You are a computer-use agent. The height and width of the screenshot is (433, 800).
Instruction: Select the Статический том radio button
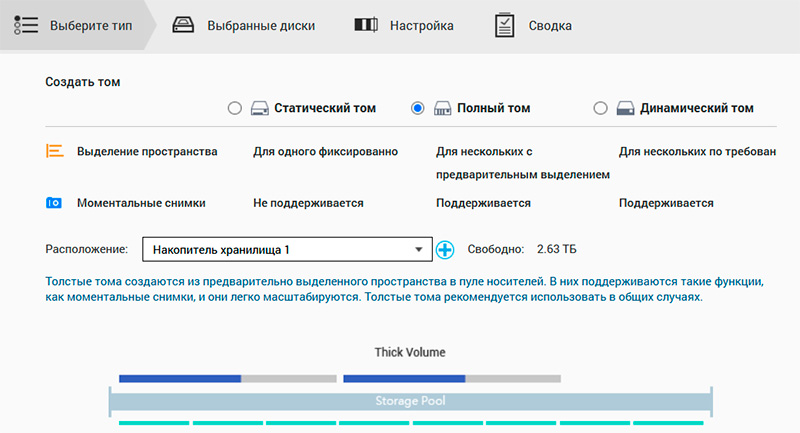point(235,109)
